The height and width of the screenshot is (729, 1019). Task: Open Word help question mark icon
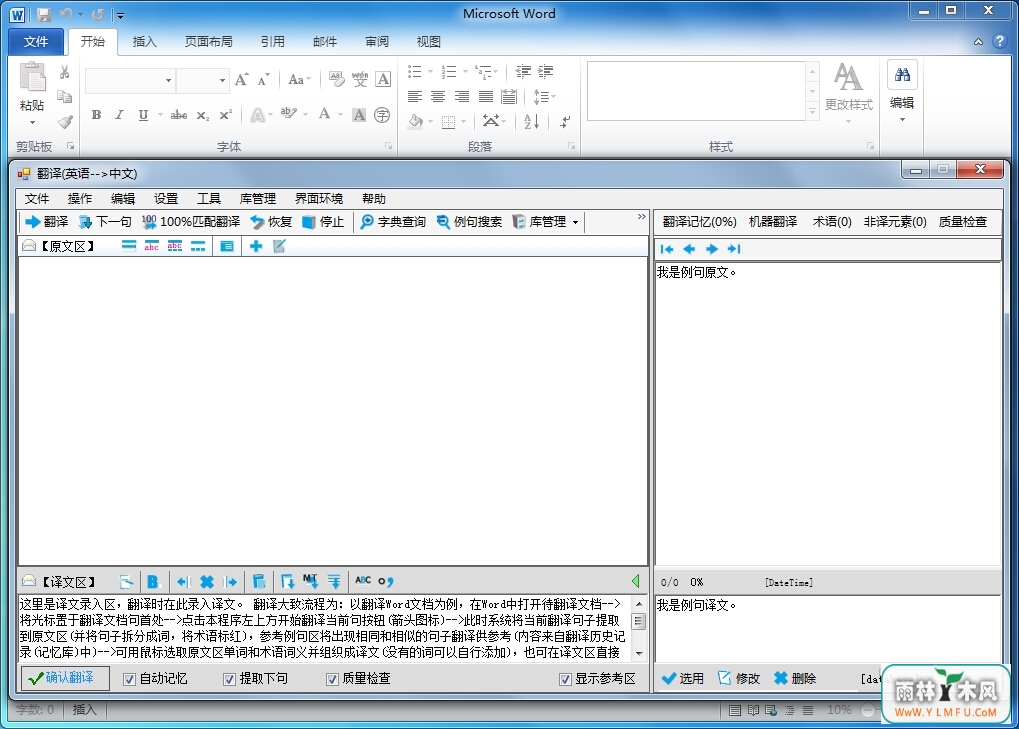click(x=1000, y=42)
